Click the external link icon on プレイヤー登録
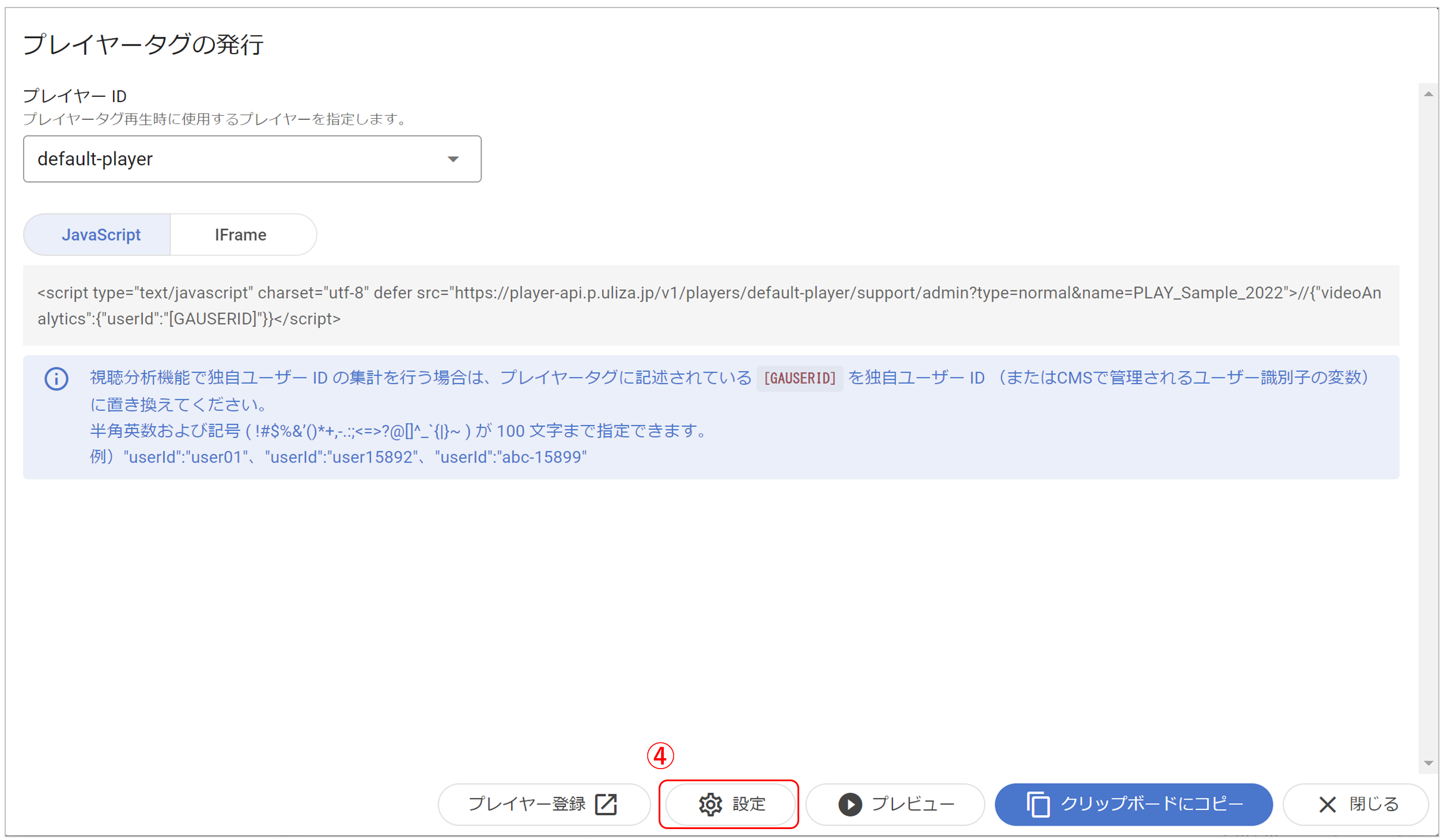1444x840 pixels. tap(606, 804)
